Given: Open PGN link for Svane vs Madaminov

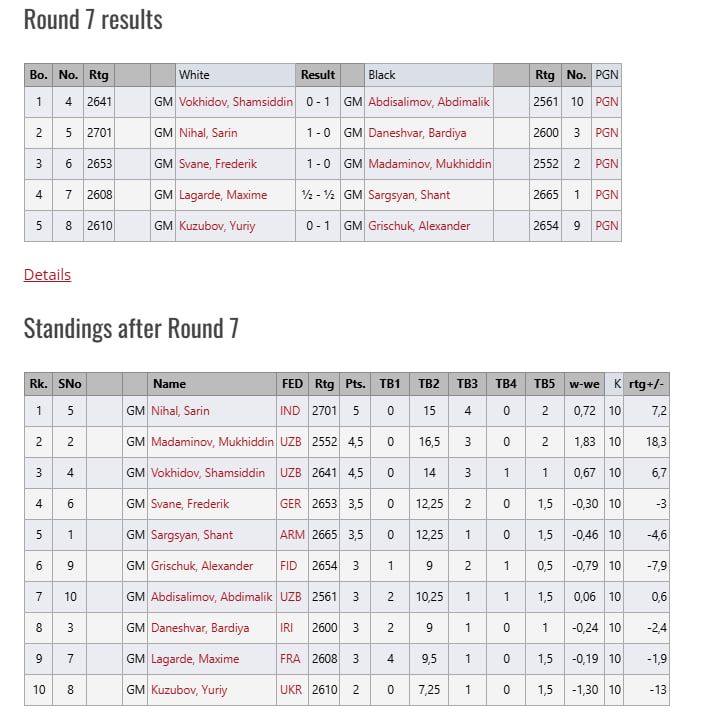Looking at the screenshot, I should (x=606, y=164).
